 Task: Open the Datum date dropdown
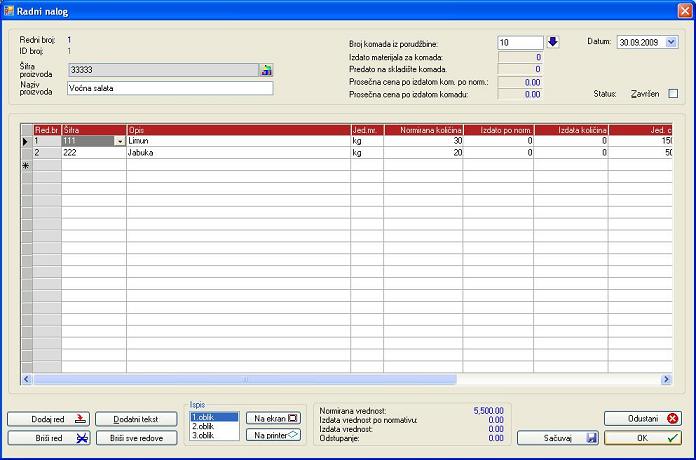pos(671,42)
